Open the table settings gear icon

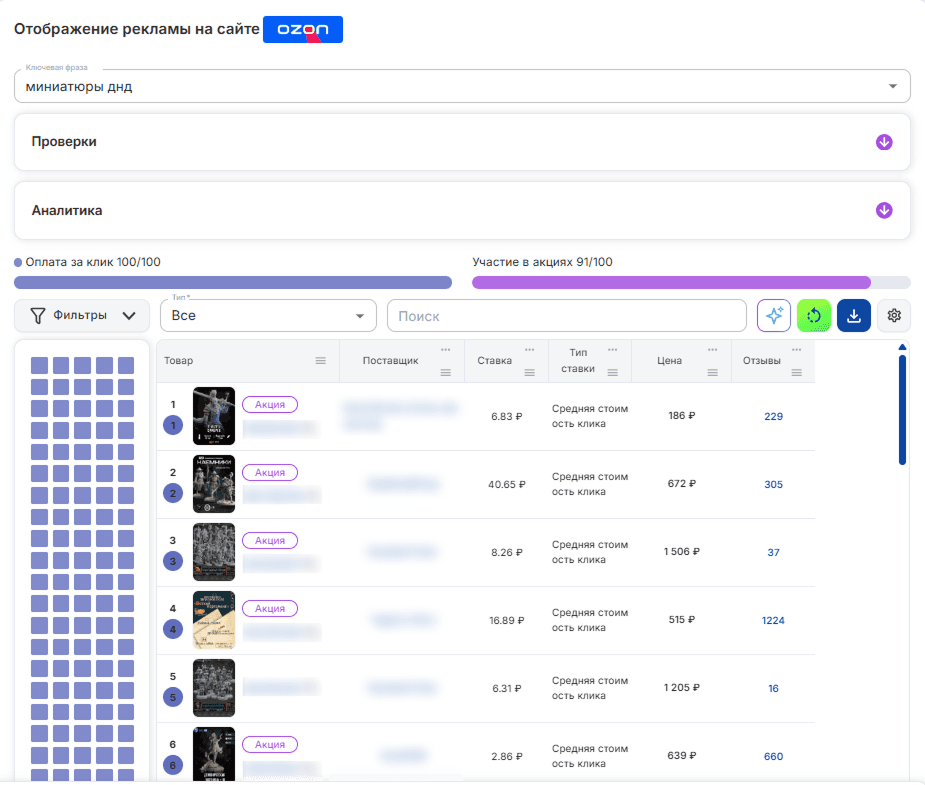click(894, 316)
